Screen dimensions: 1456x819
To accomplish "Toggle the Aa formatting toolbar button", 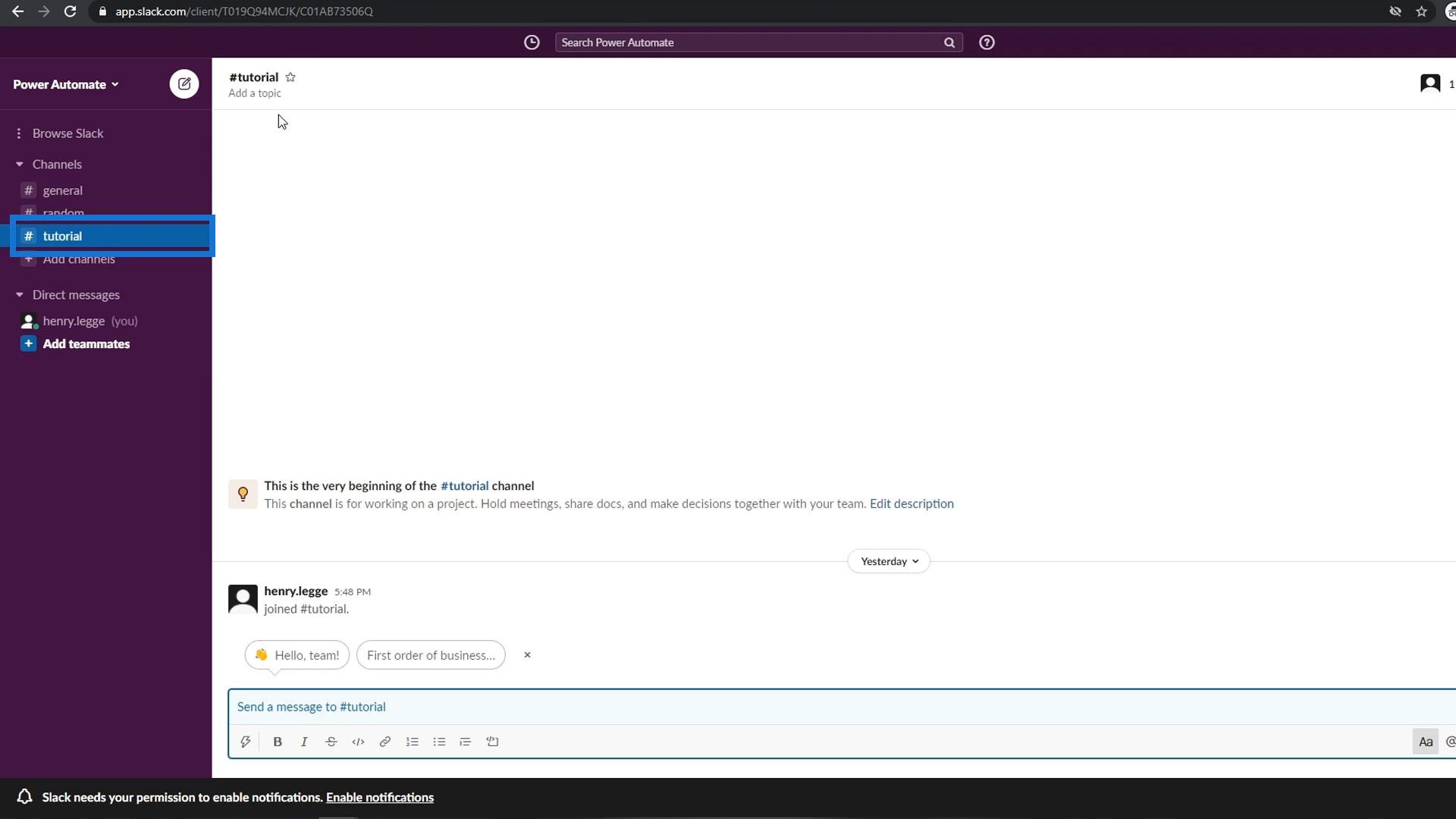I will 1425,742.
